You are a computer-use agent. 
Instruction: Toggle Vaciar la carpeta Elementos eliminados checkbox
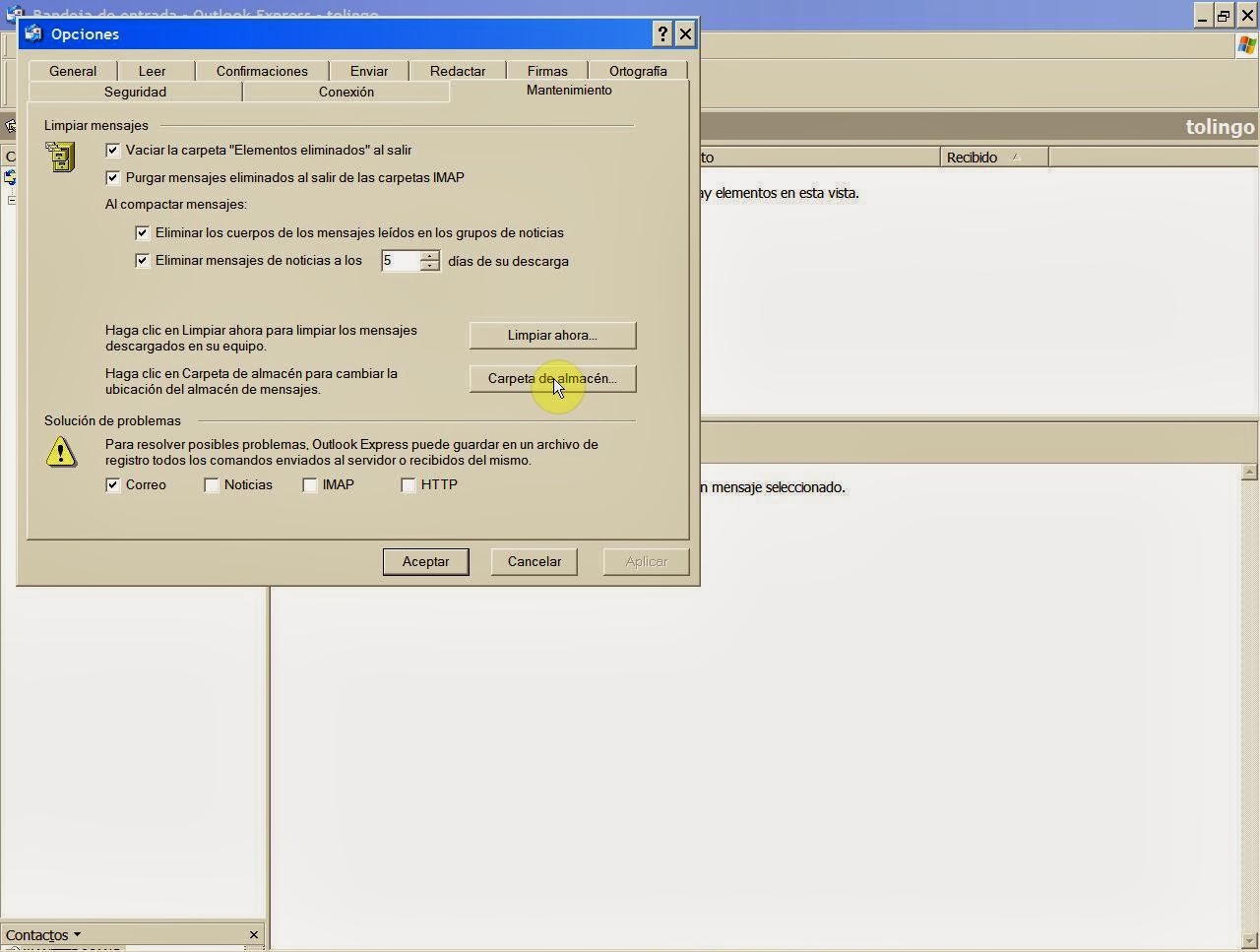pos(113,150)
